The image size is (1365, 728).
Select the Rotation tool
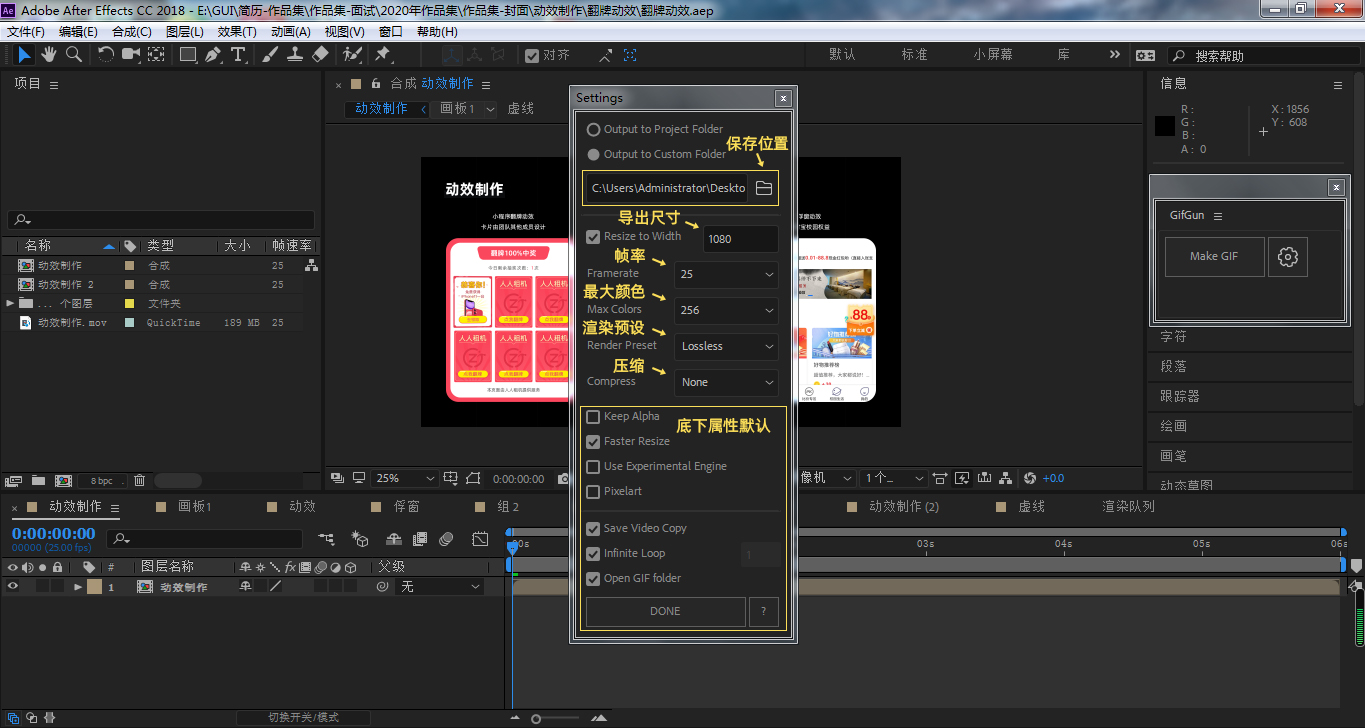point(106,54)
